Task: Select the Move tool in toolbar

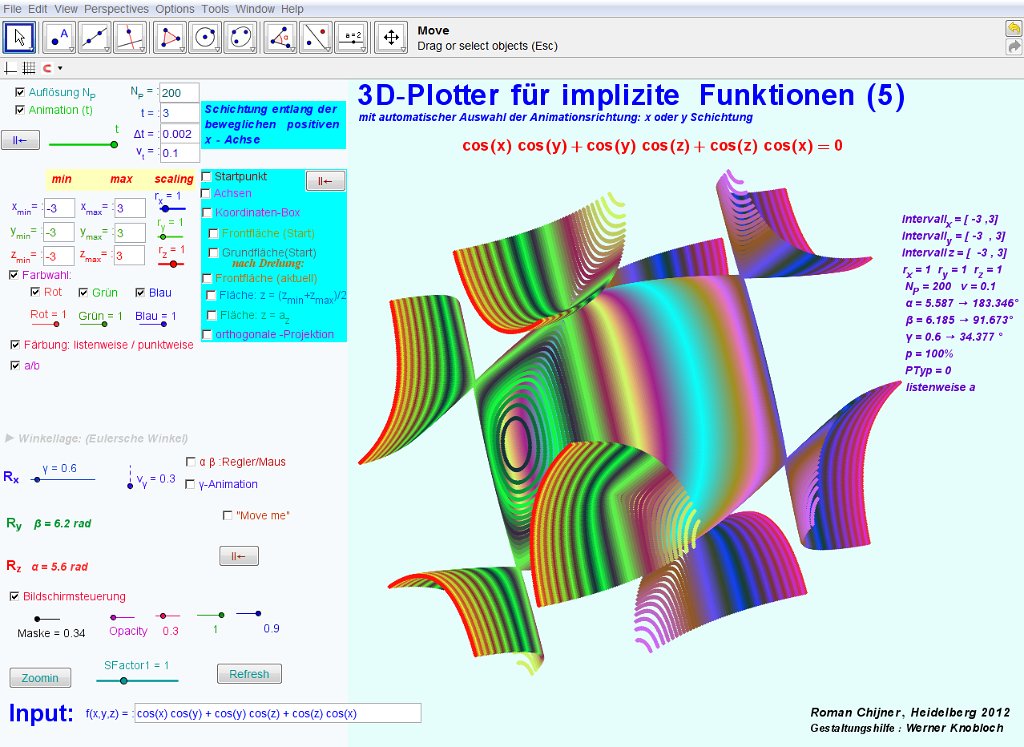Action: 20,37
